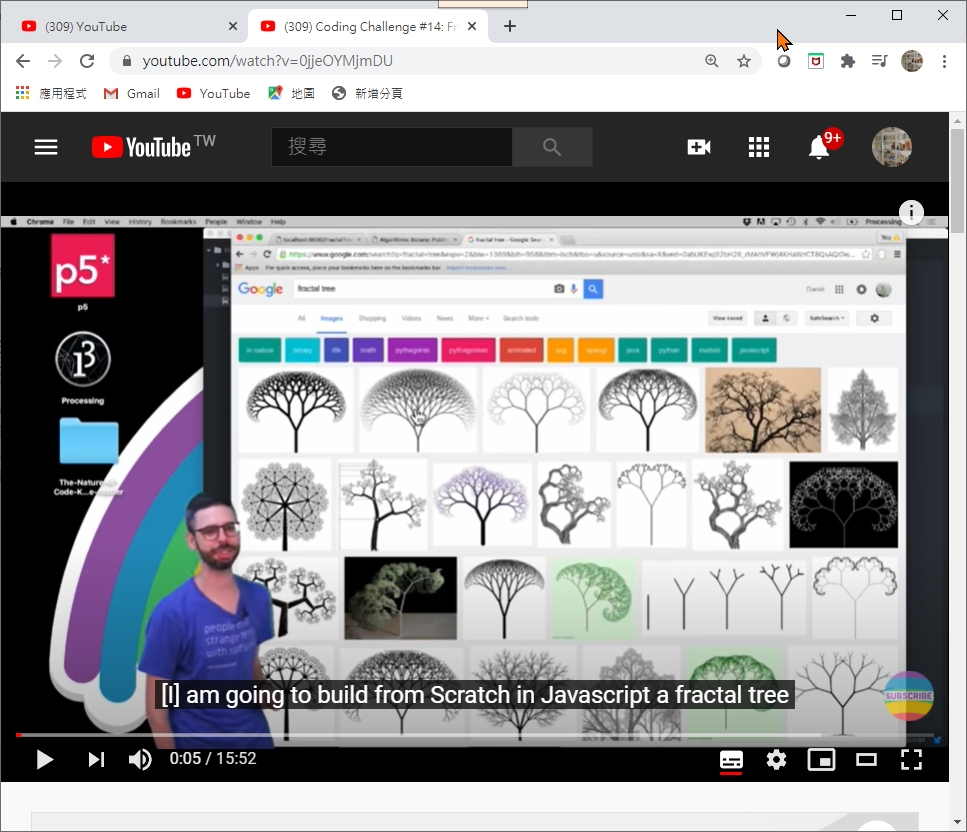Click the zoom magnifier in address bar

712,61
